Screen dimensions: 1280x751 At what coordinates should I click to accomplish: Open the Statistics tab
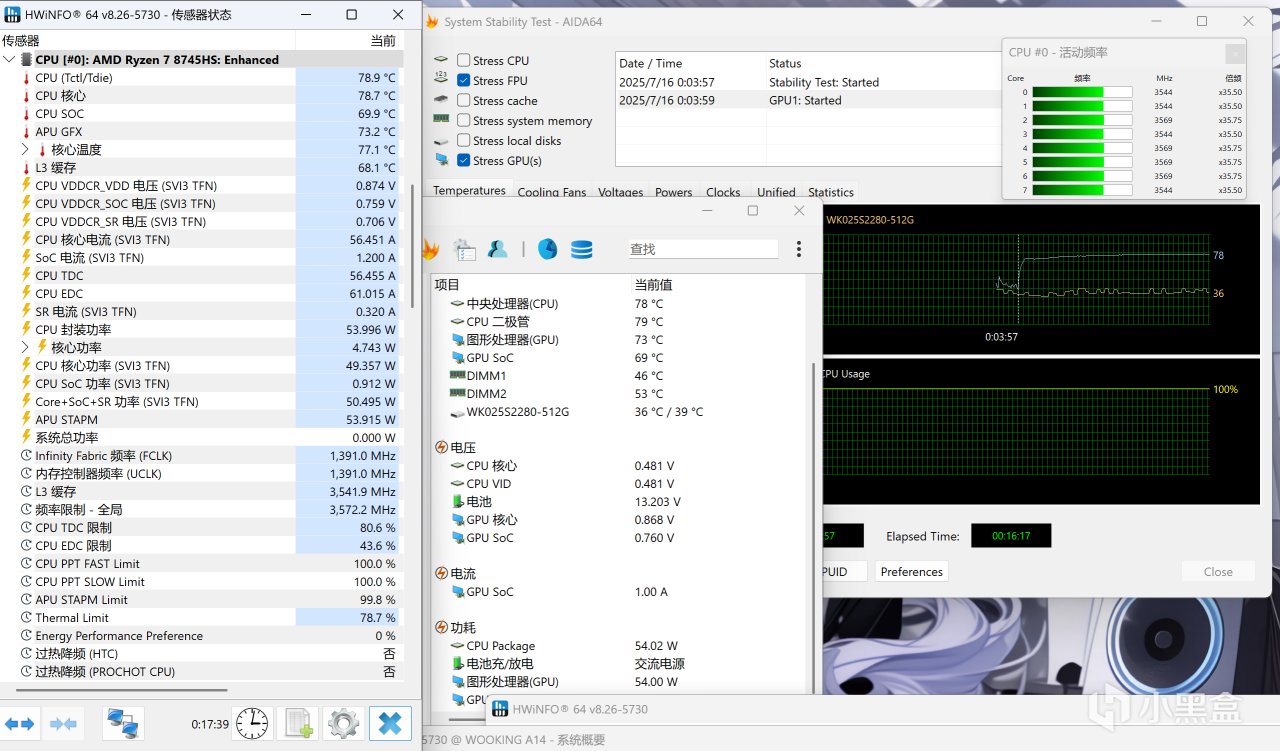click(831, 192)
